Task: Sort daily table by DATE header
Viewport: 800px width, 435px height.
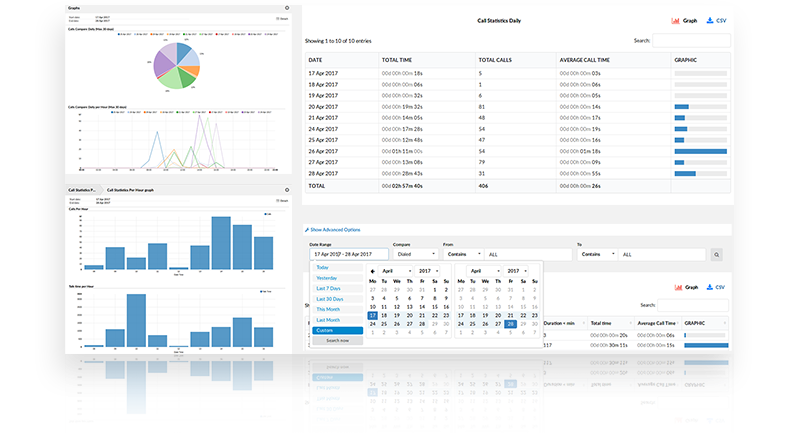Action: click(342, 60)
